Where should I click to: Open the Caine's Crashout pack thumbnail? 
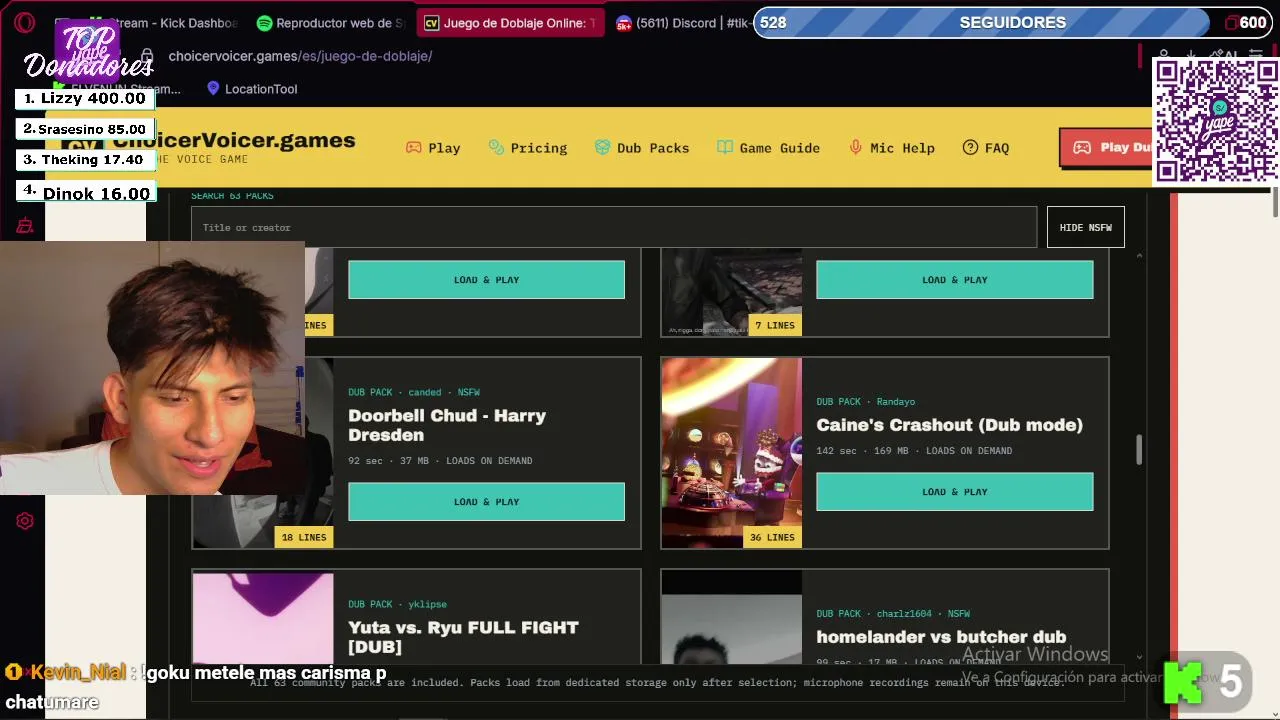pyautogui.click(x=731, y=453)
